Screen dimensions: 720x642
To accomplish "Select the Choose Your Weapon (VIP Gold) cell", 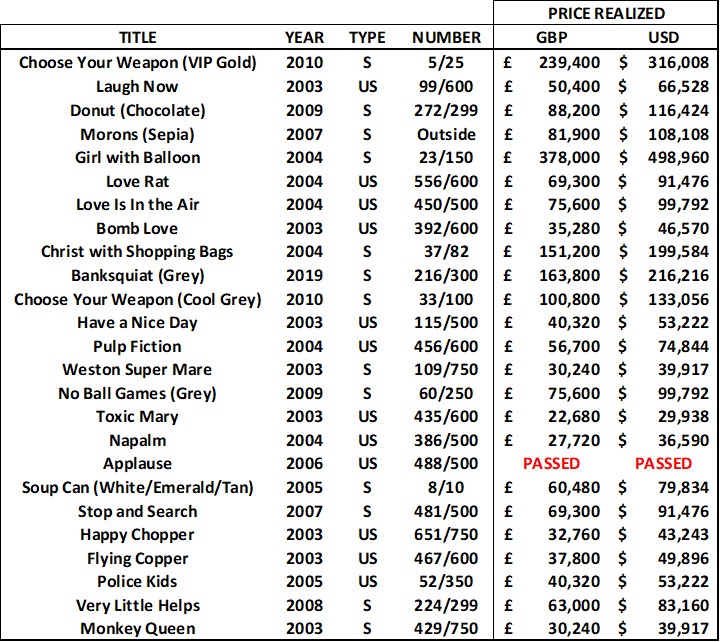I will [138, 62].
